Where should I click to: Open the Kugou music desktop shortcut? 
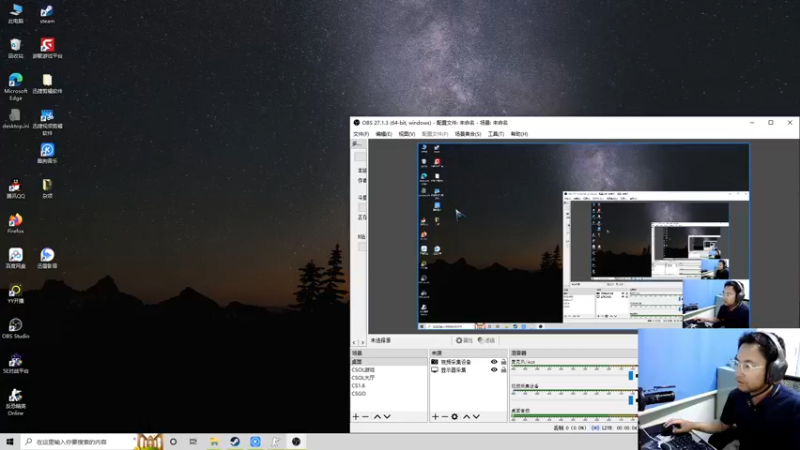(47, 153)
